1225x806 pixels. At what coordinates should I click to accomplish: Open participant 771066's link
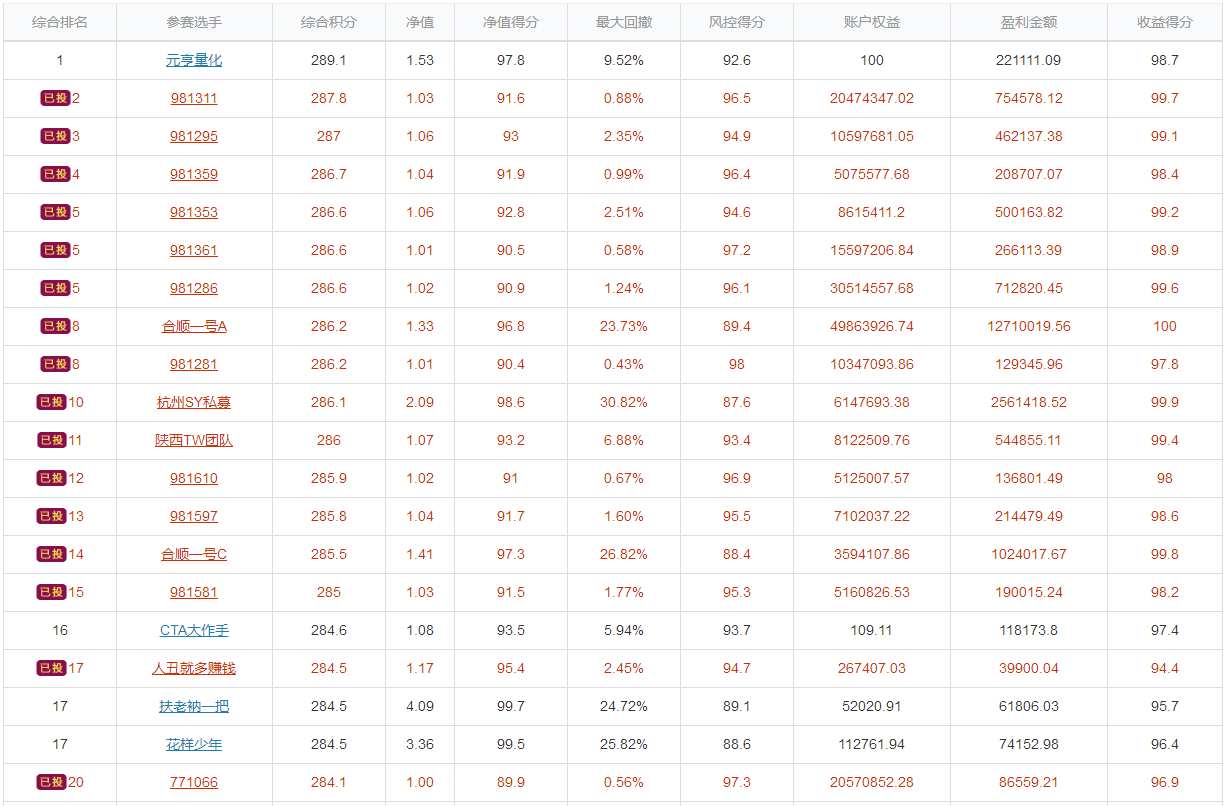194,782
